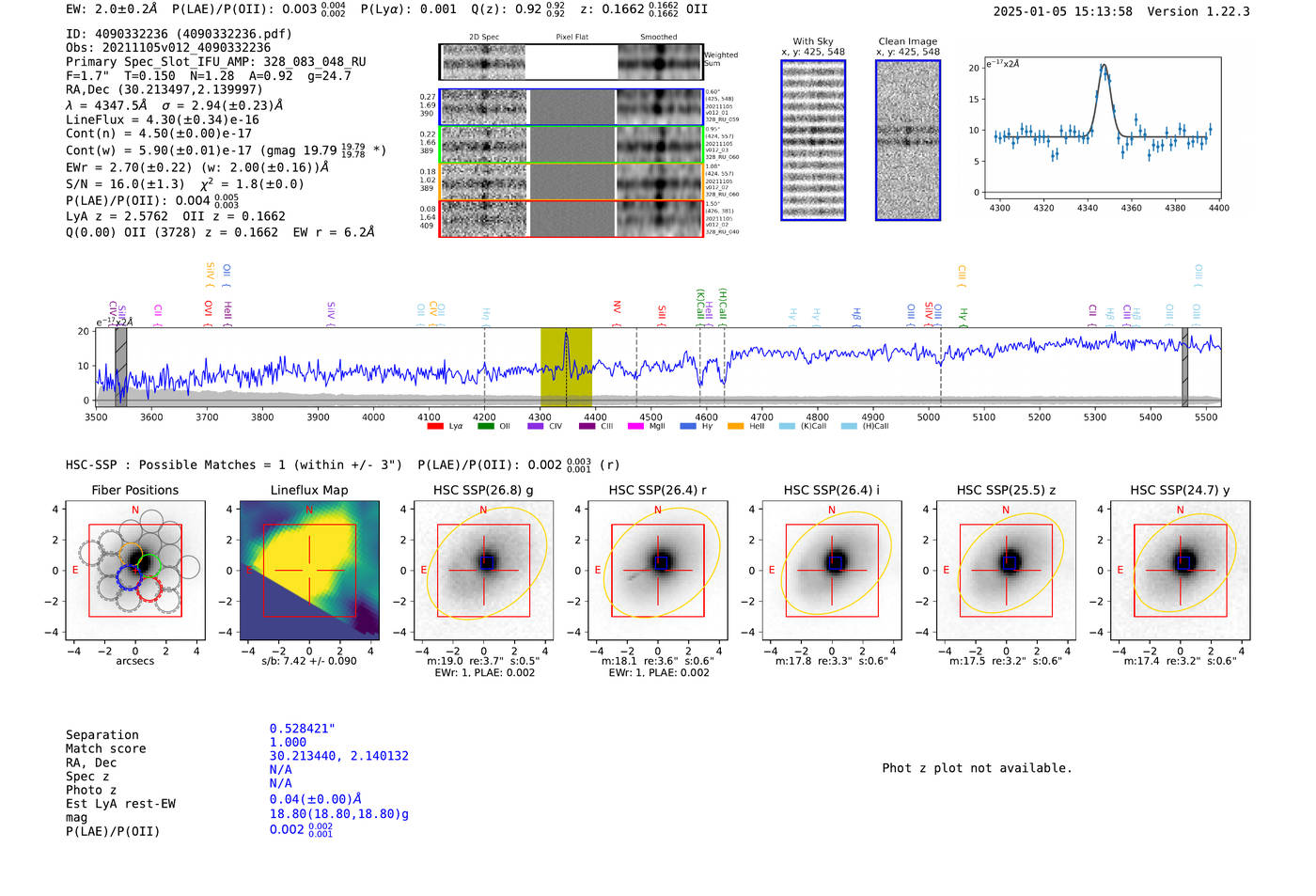This screenshot has height=896, width=1316.
Task: Click the 2025-01-05 15:13:58 timestamp
Action: [1063, 11]
